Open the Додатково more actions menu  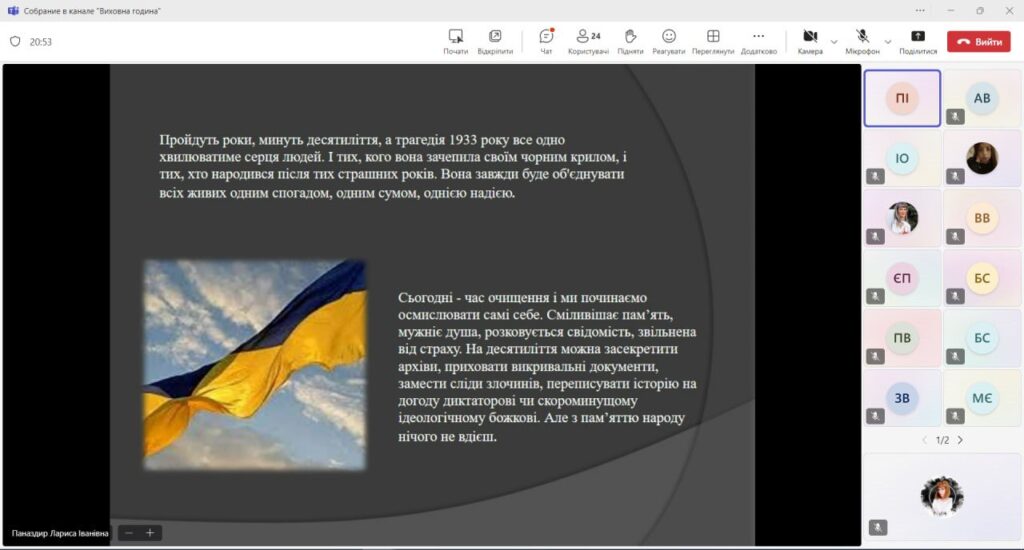click(758, 40)
